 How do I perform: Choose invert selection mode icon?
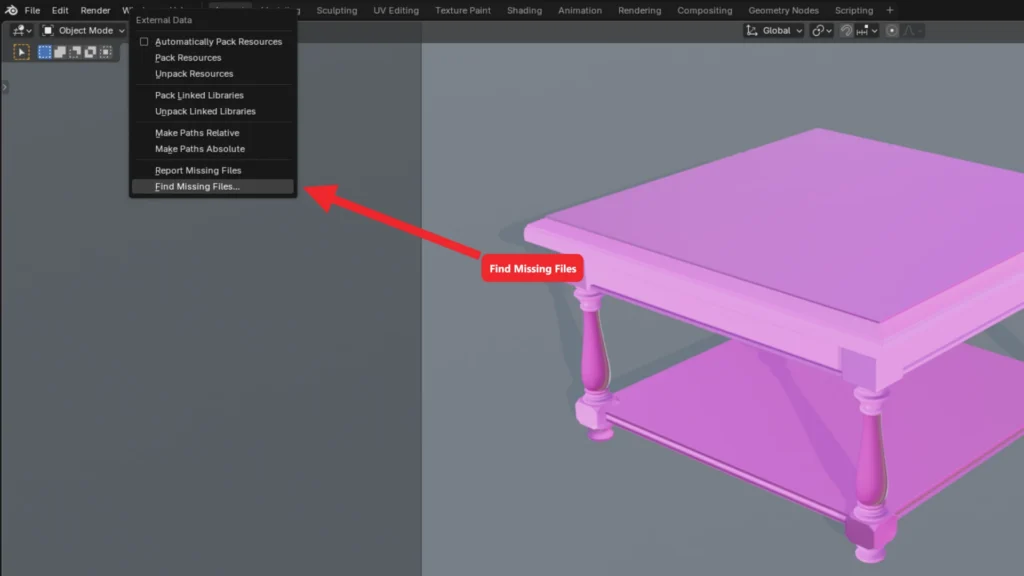coord(90,52)
